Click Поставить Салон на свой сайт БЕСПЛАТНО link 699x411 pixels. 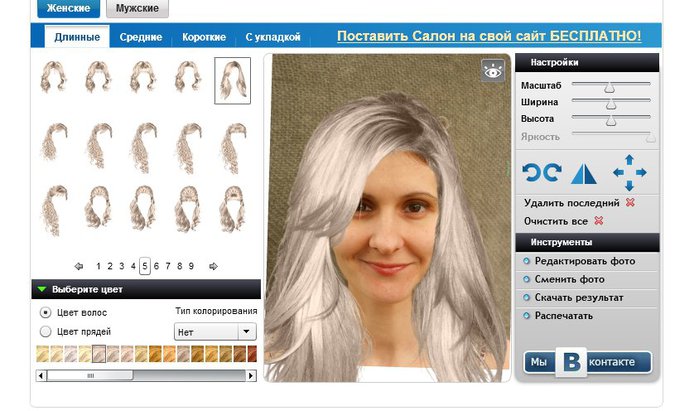point(489,36)
